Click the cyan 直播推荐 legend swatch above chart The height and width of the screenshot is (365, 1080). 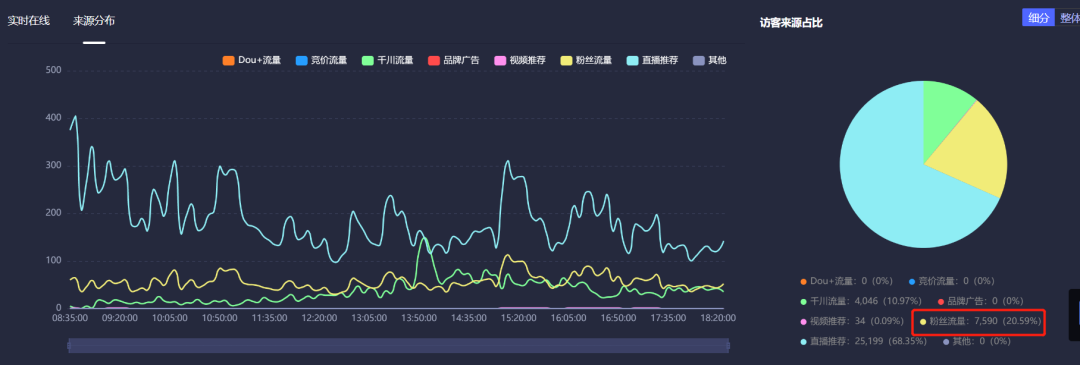pyautogui.click(x=632, y=61)
